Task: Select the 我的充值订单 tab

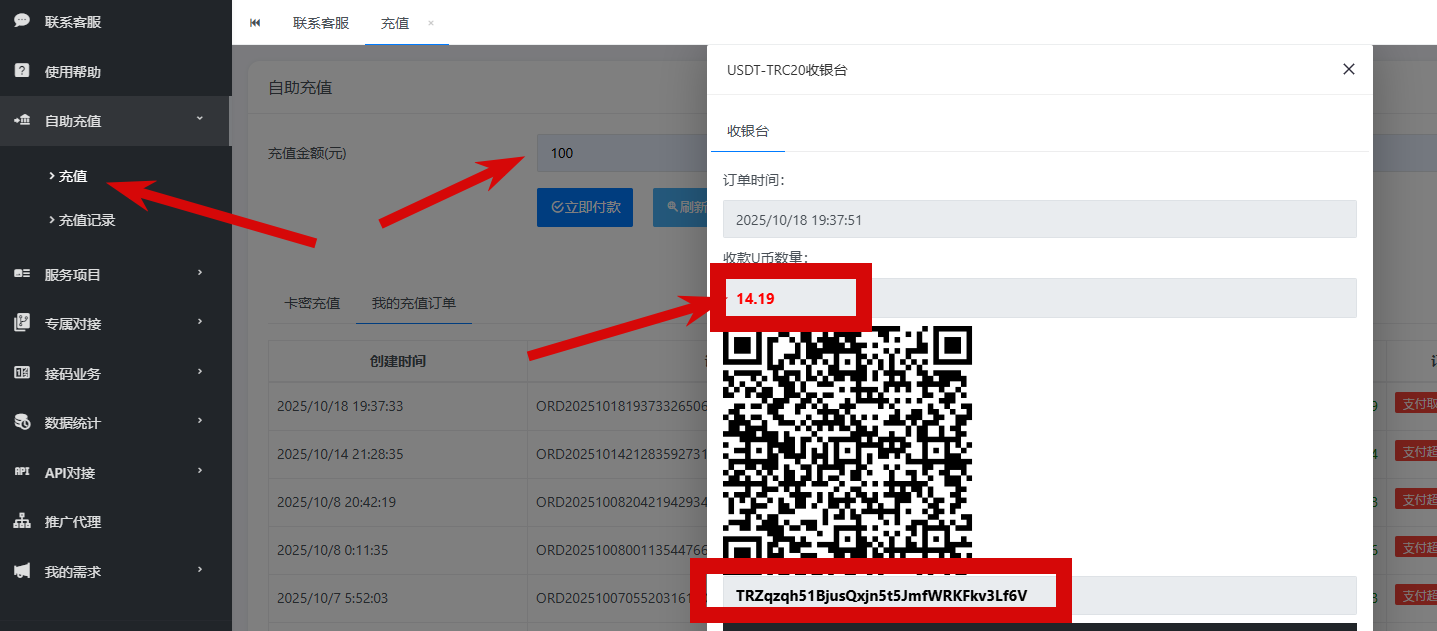Action: click(414, 302)
